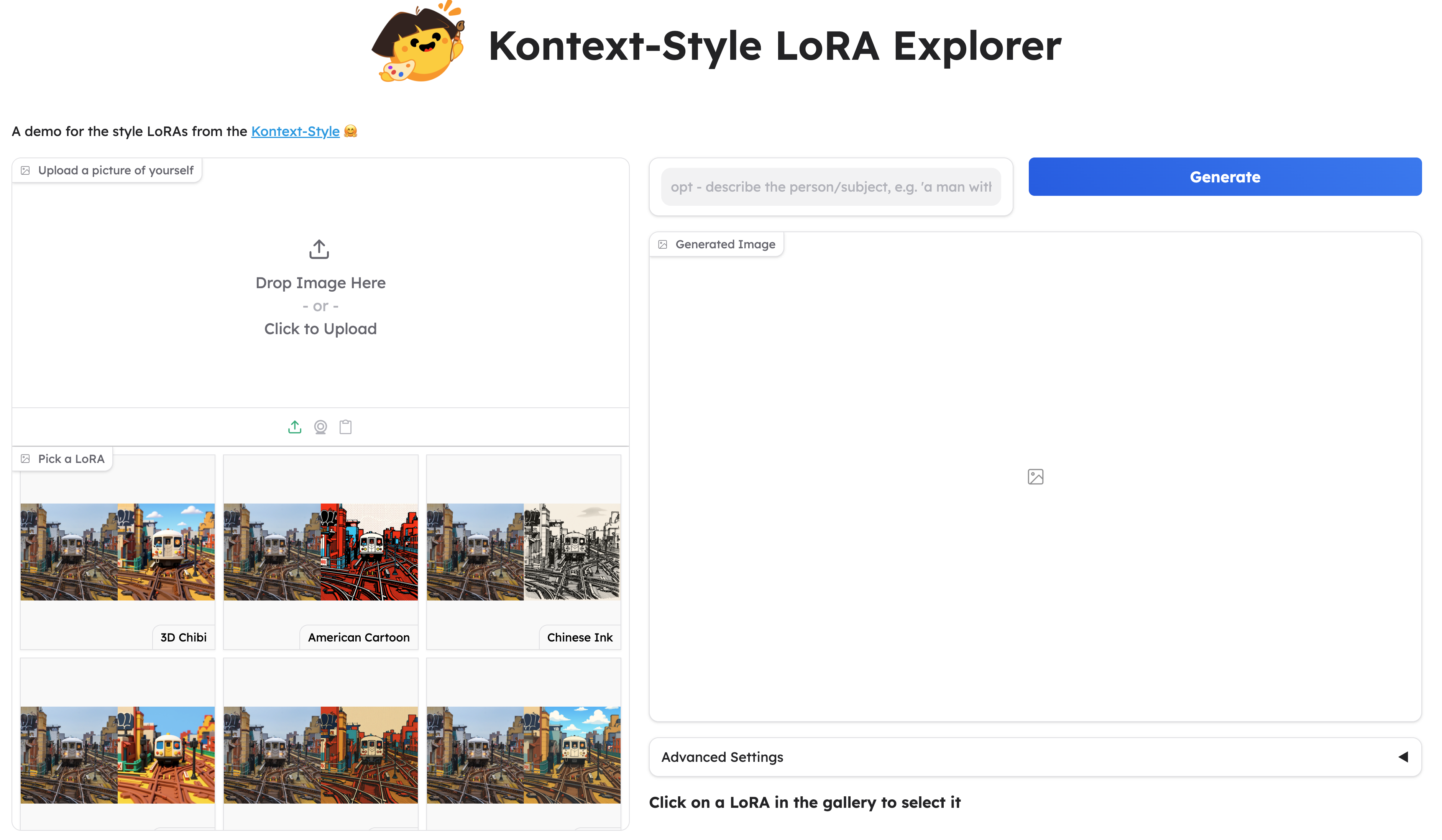Image resolution: width=1442 pixels, height=840 pixels.
Task: Select the first LoRA thumbnail in the second row
Action: coord(117,755)
